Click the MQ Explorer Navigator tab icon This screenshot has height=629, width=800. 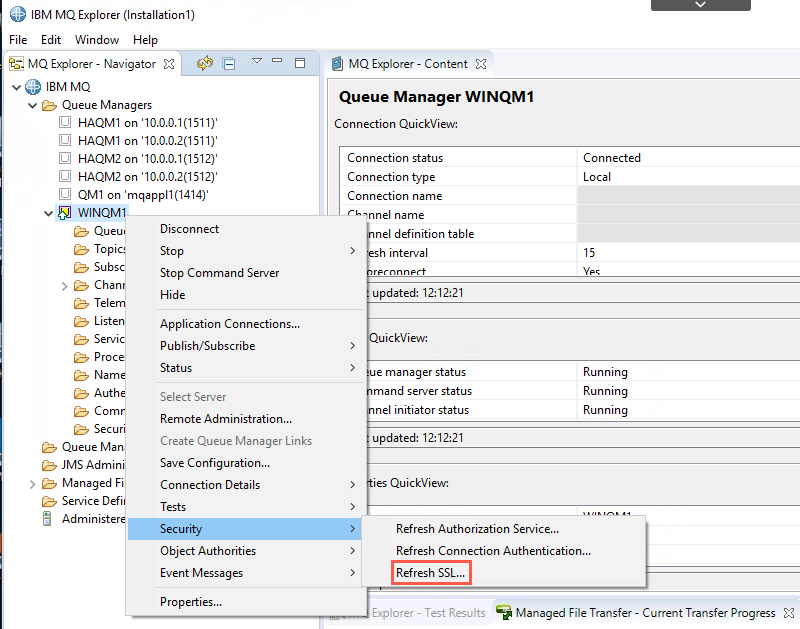16,64
